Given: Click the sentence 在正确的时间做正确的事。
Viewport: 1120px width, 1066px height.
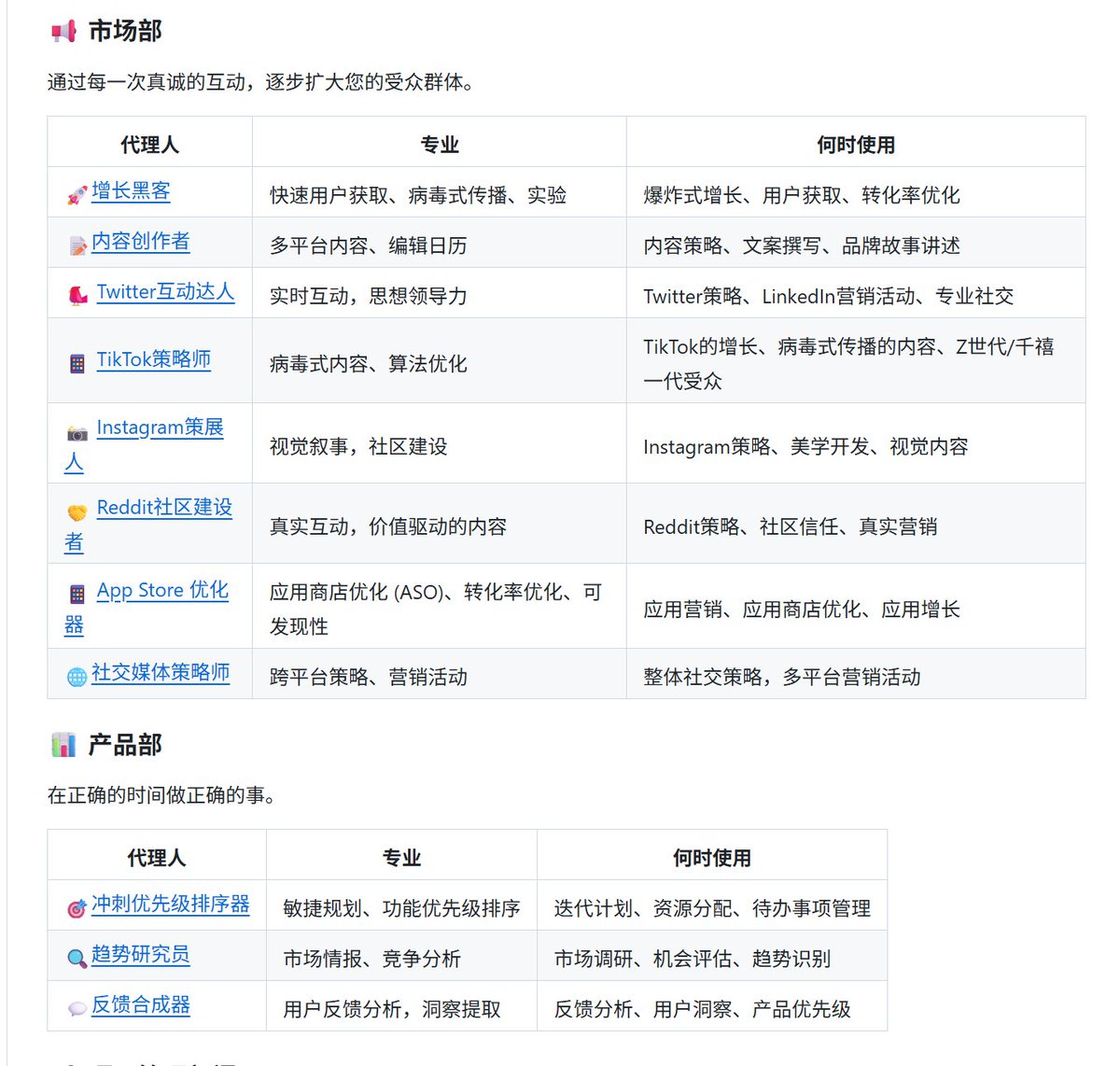Looking at the screenshot, I should click(161, 795).
